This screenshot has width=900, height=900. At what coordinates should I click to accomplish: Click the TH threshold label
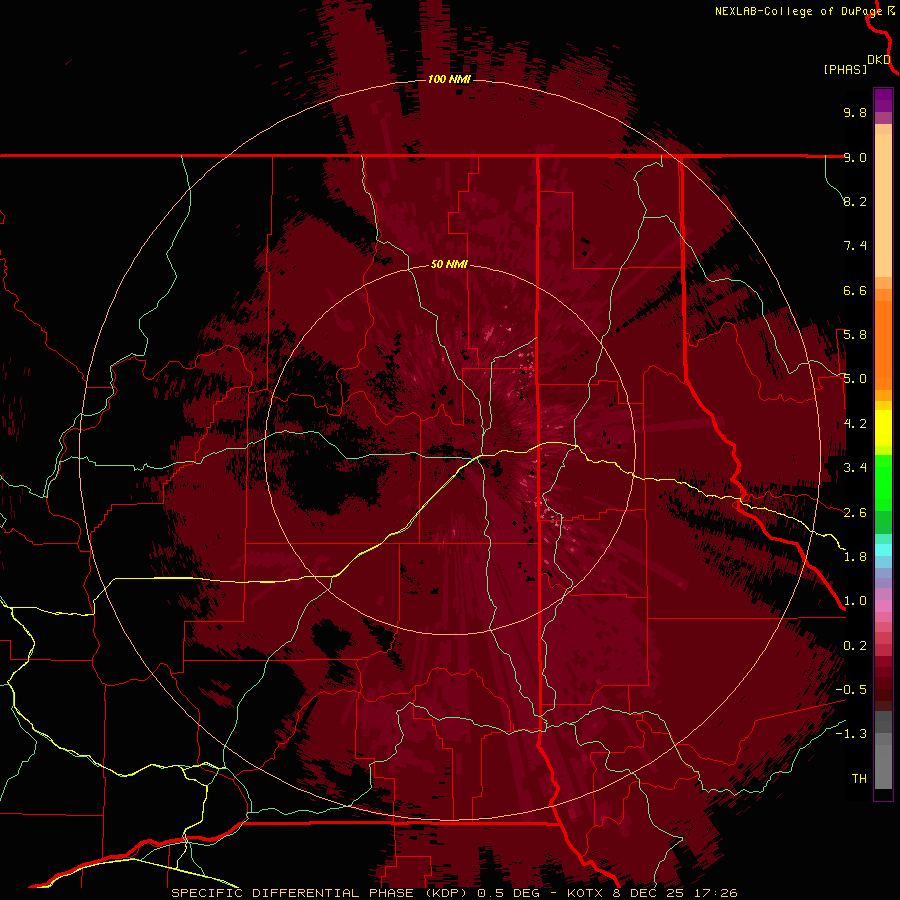click(x=859, y=779)
